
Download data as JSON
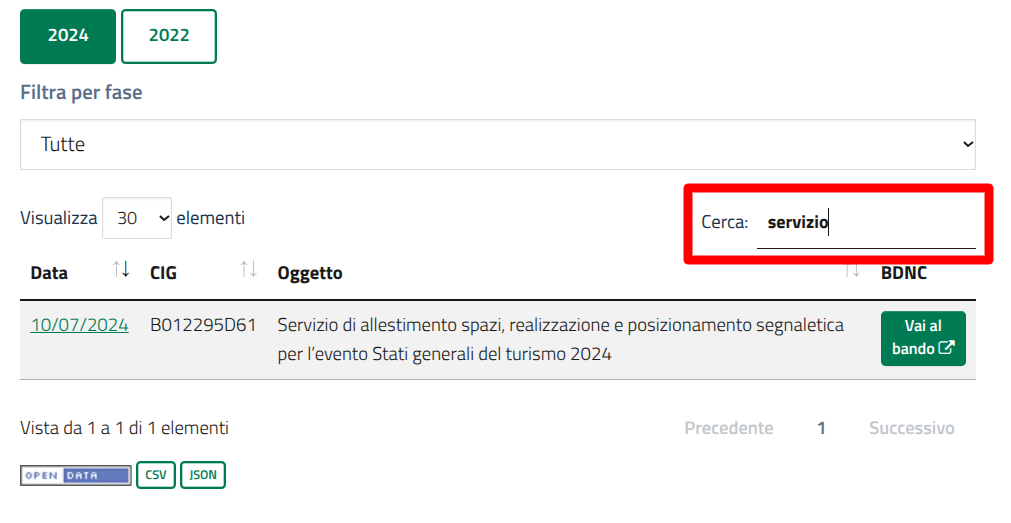click(x=203, y=475)
